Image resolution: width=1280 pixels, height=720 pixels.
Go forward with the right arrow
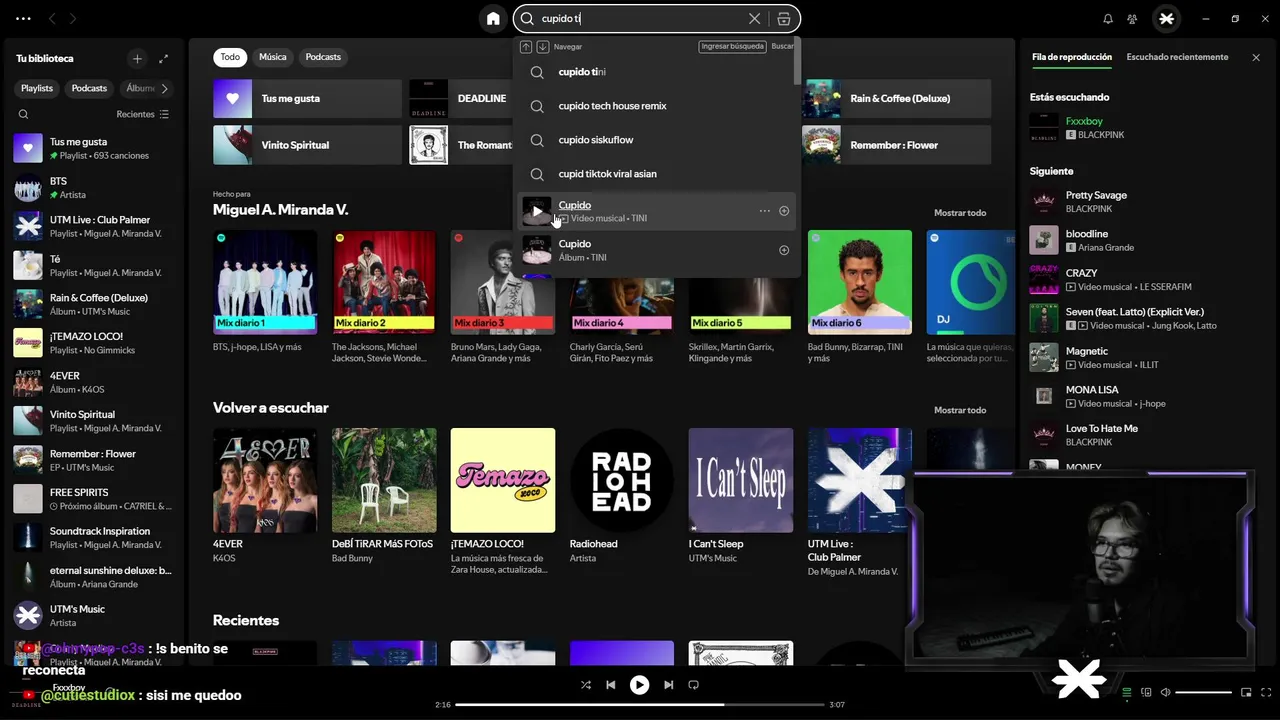coord(73,18)
